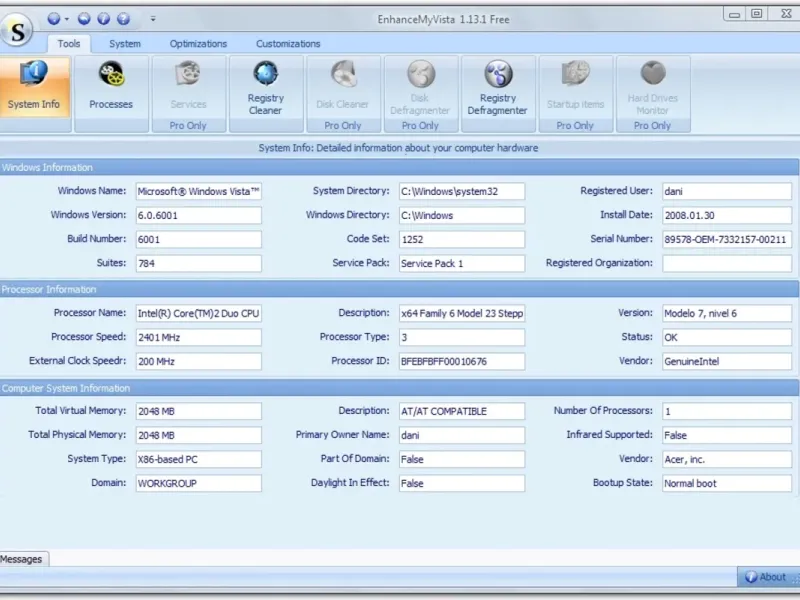
Task: Expand the quick access toolbar customize arrow
Action: tap(153, 18)
